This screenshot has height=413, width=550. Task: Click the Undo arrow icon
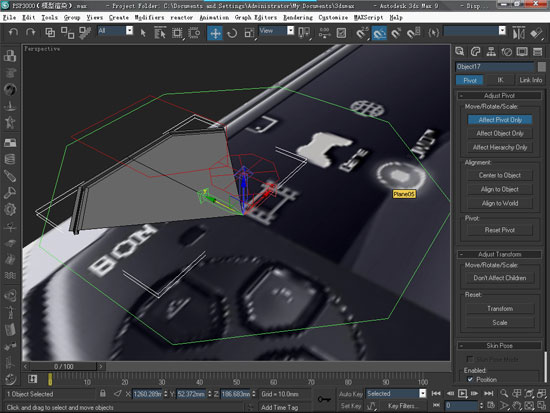coord(13,33)
